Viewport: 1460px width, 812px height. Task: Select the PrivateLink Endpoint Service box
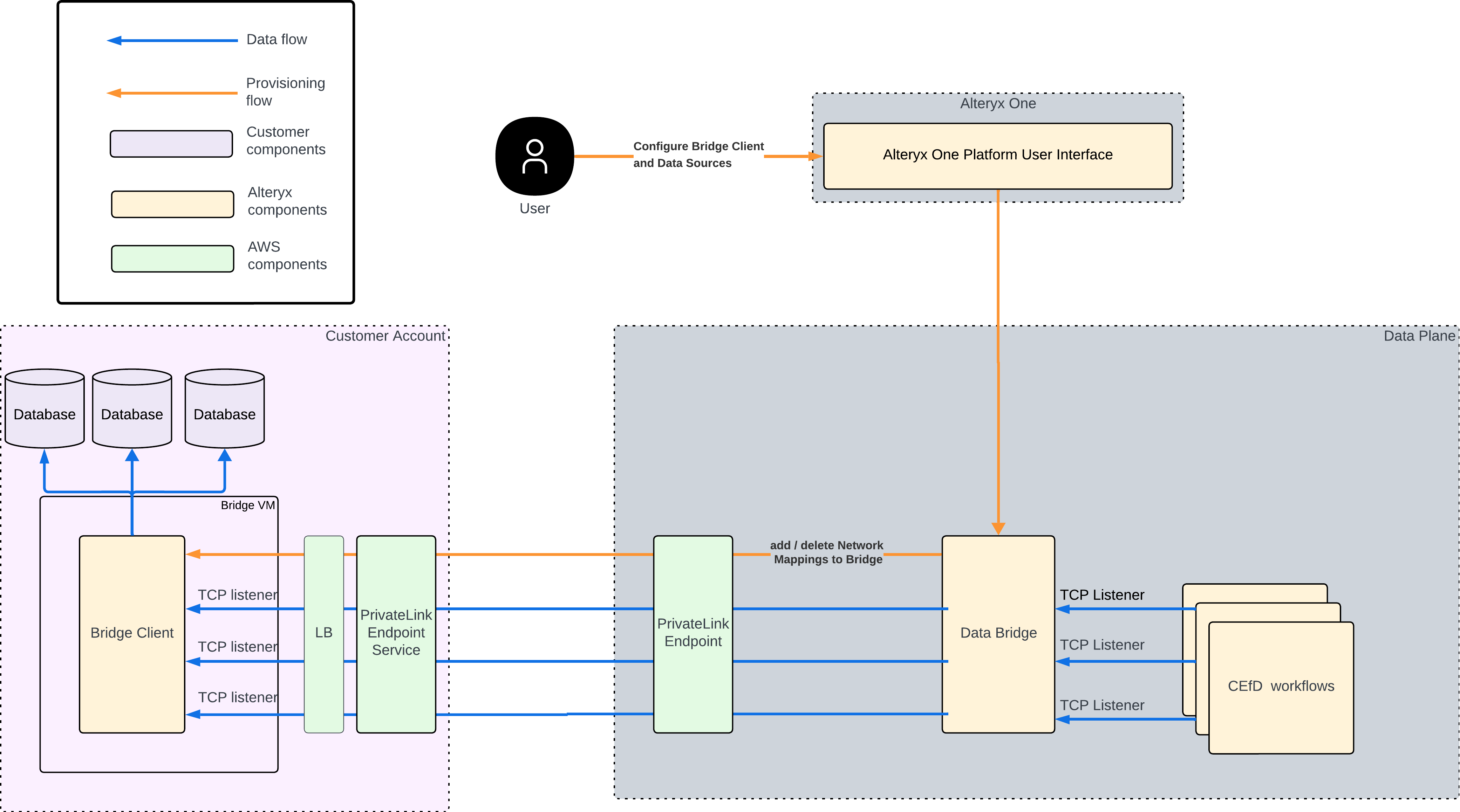pyautogui.click(x=396, y=634)
